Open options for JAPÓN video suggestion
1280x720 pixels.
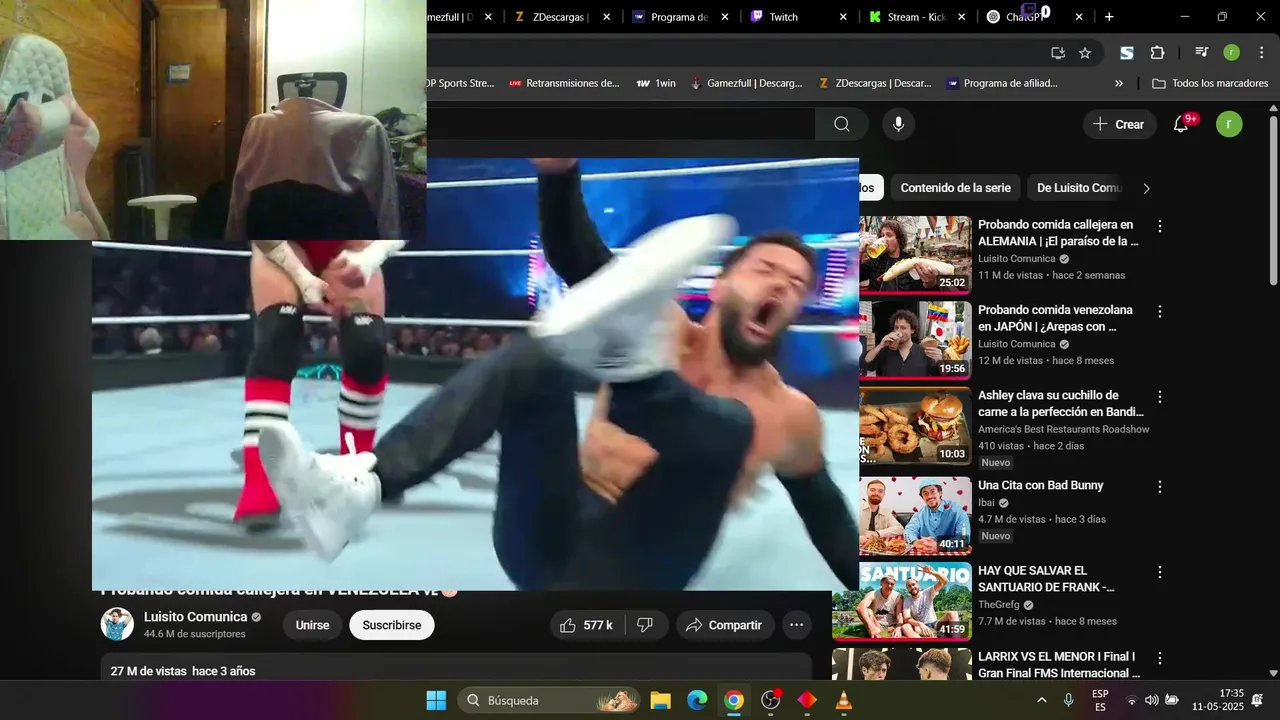(1160, 312)
